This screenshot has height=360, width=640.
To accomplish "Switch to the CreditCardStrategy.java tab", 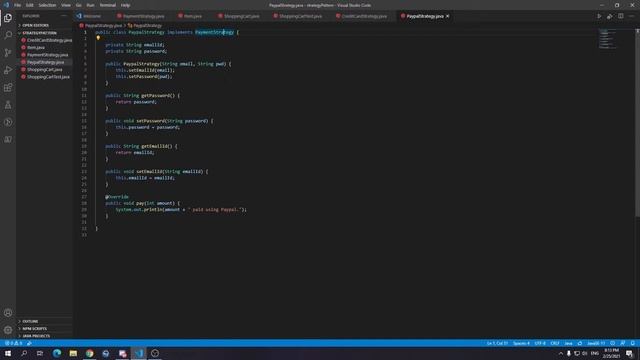I will pyautogui.click(x=364, y=16).
